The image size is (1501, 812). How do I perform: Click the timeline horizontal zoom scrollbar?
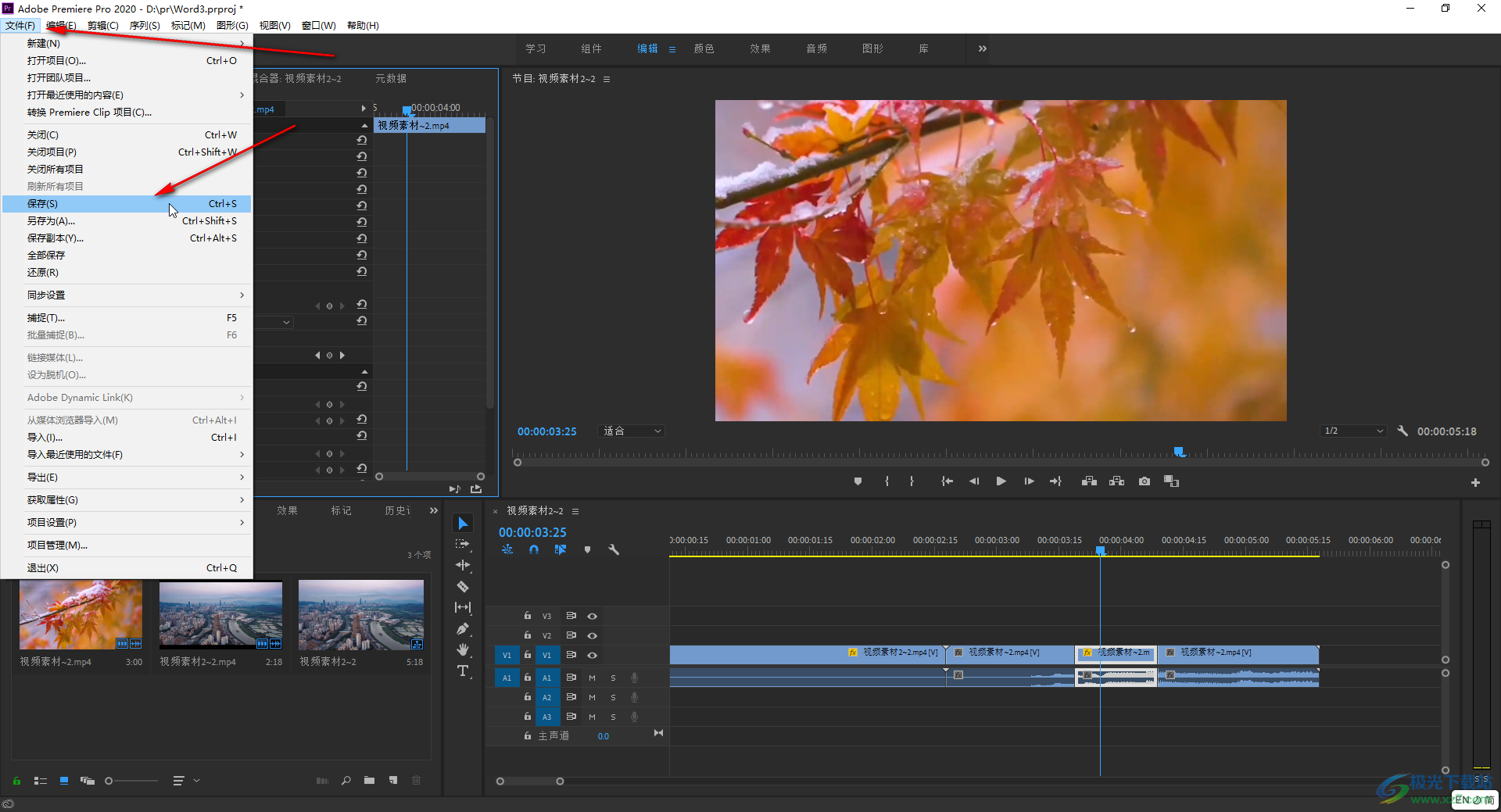pyautogui.click(x=529, y=781)
